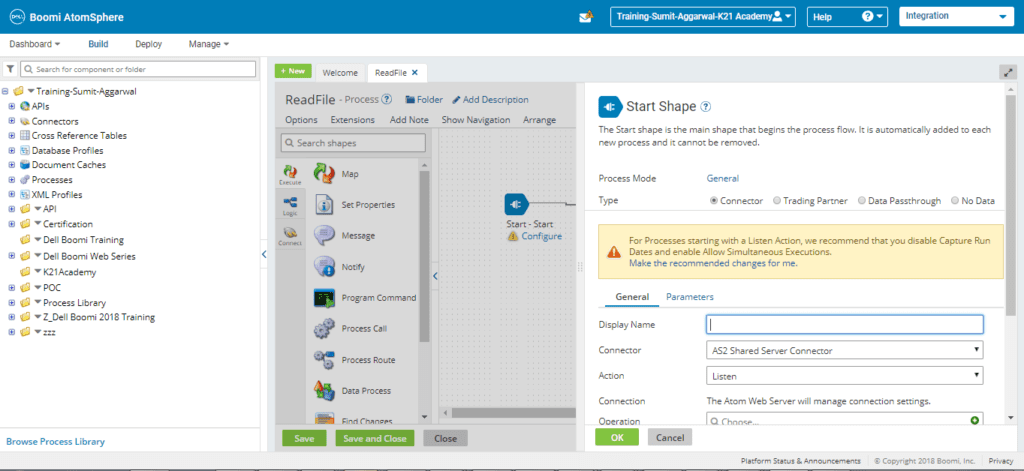Click the OK button
The width and height of the screenshot is (1024, 471).
(x=617, y=438)
